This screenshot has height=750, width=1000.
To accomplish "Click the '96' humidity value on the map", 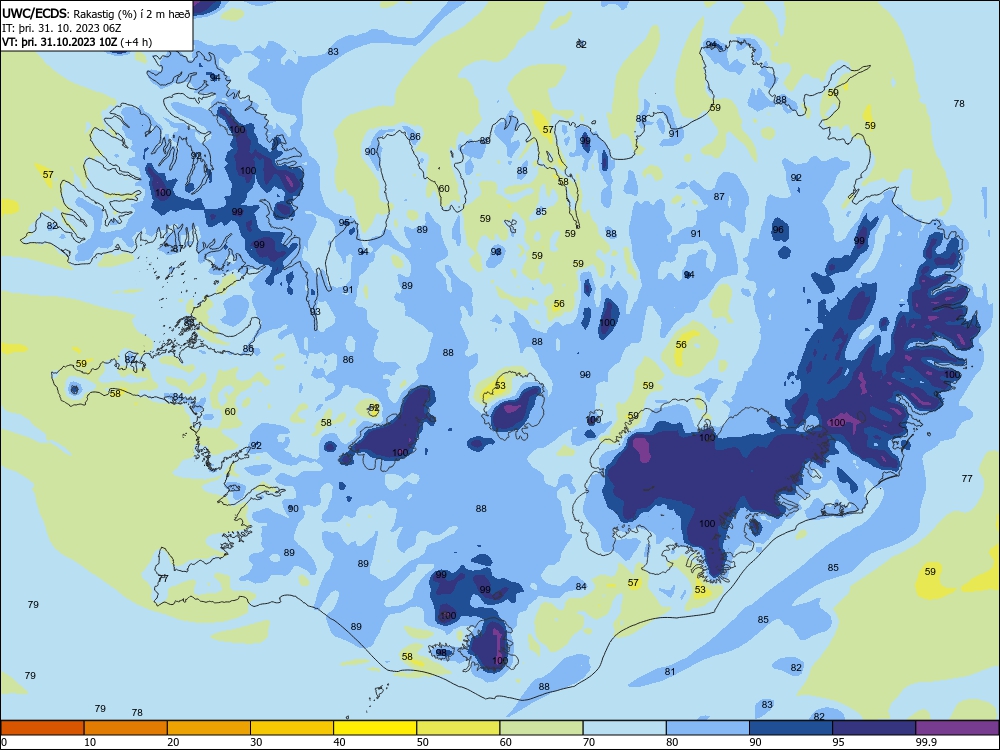I will coord(777,230).
